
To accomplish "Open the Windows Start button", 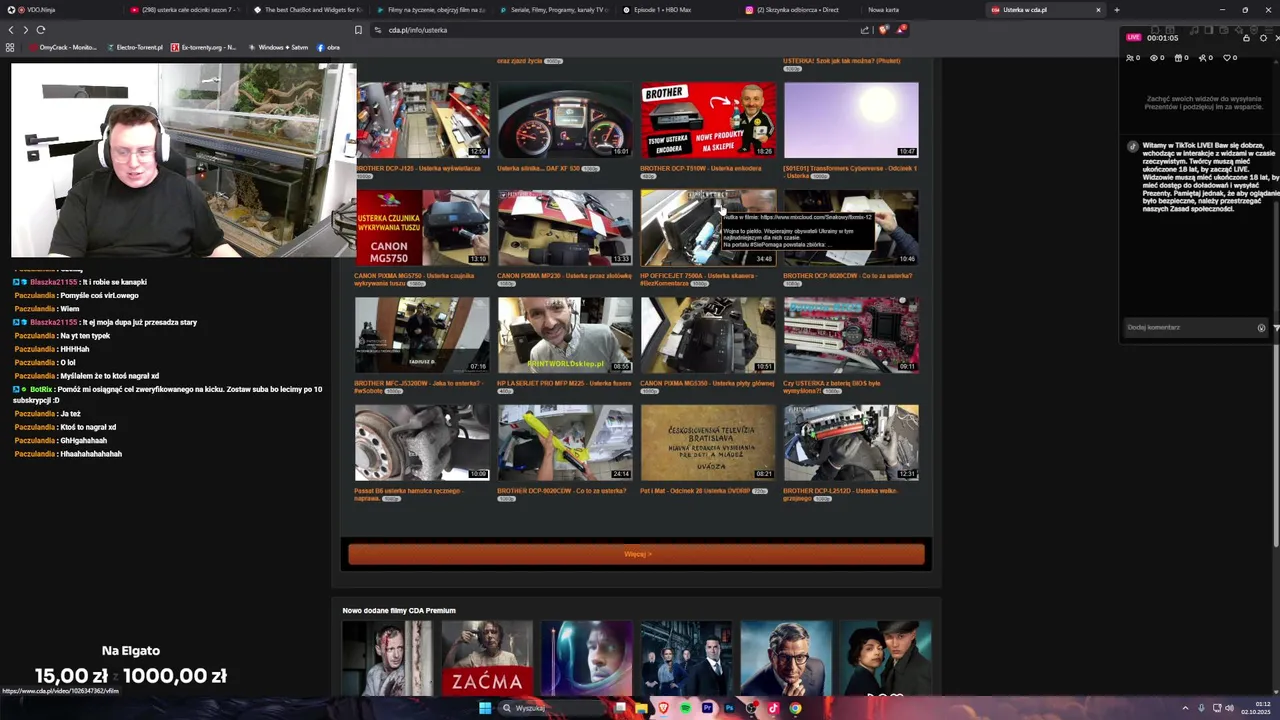I will pos(485,708).
